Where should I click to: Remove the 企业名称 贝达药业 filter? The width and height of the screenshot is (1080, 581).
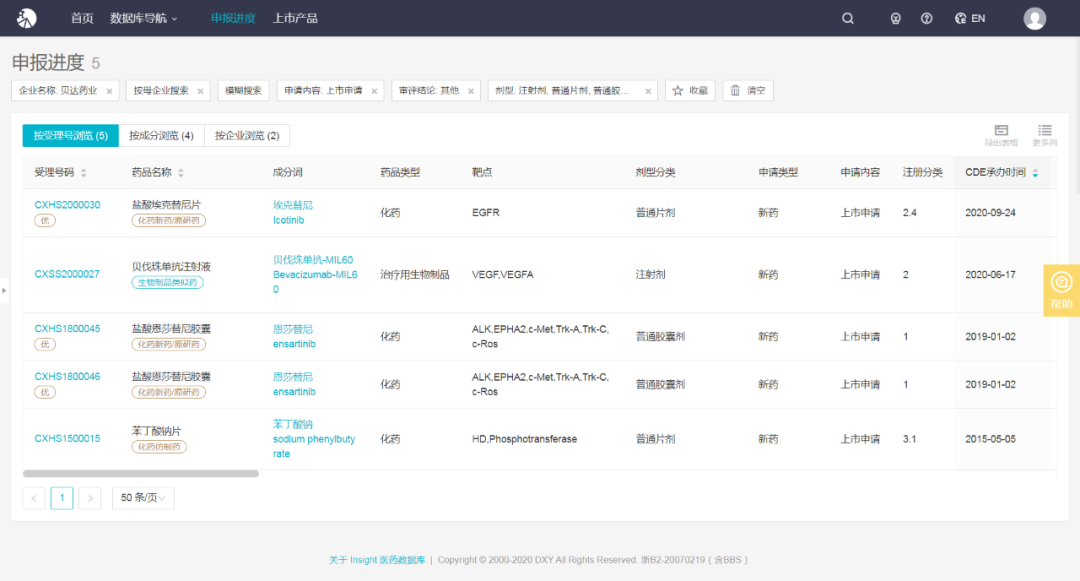[x=109, y=91]
